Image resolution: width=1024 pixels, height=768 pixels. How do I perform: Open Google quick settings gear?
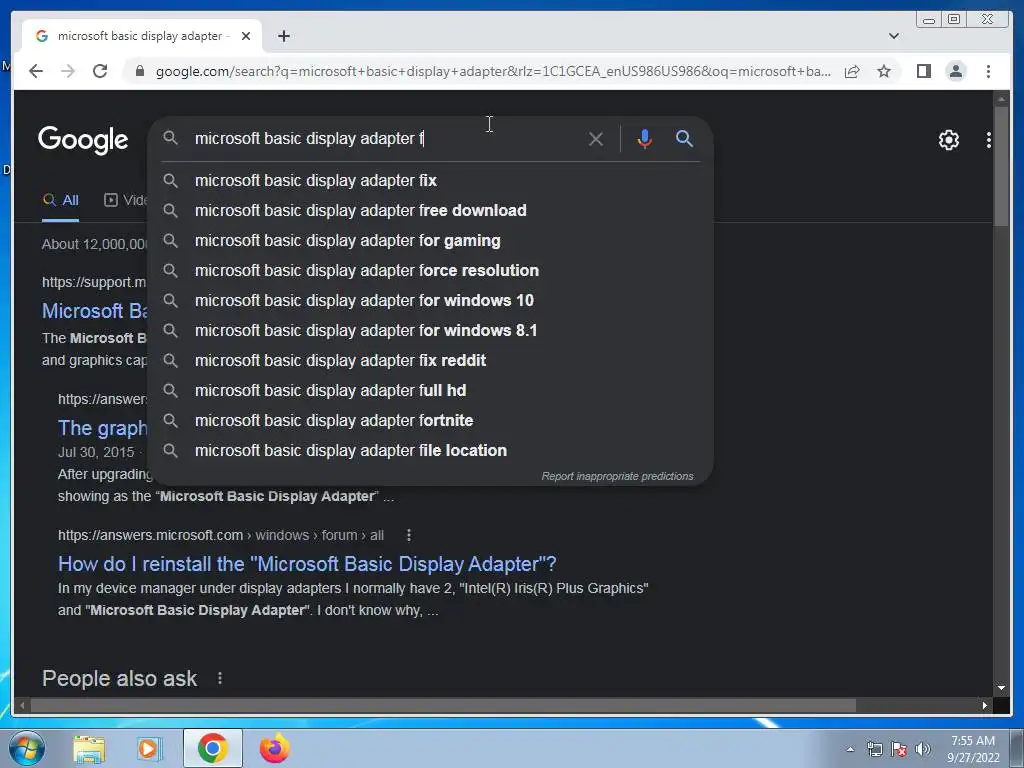[x=948, y=140]
